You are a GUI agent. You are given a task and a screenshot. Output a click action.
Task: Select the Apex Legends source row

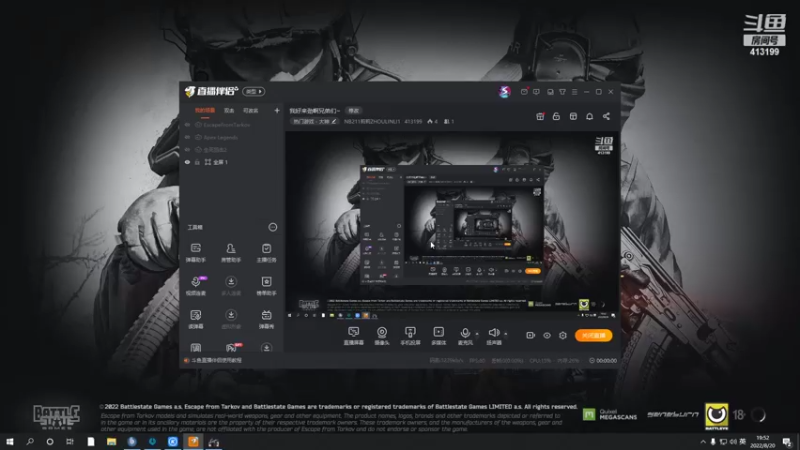tap(232, 137)
